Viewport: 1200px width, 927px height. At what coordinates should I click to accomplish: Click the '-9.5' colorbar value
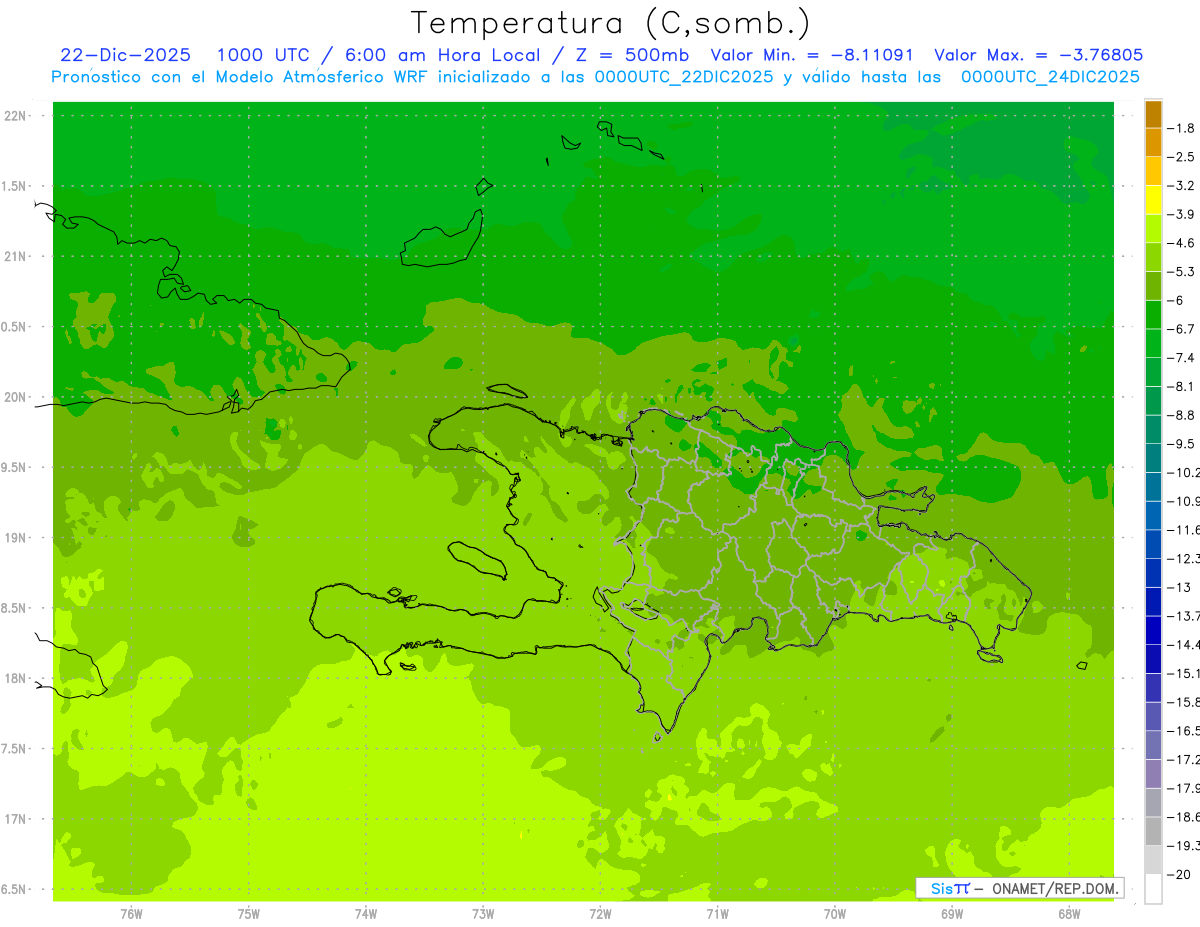point(1181,444)
